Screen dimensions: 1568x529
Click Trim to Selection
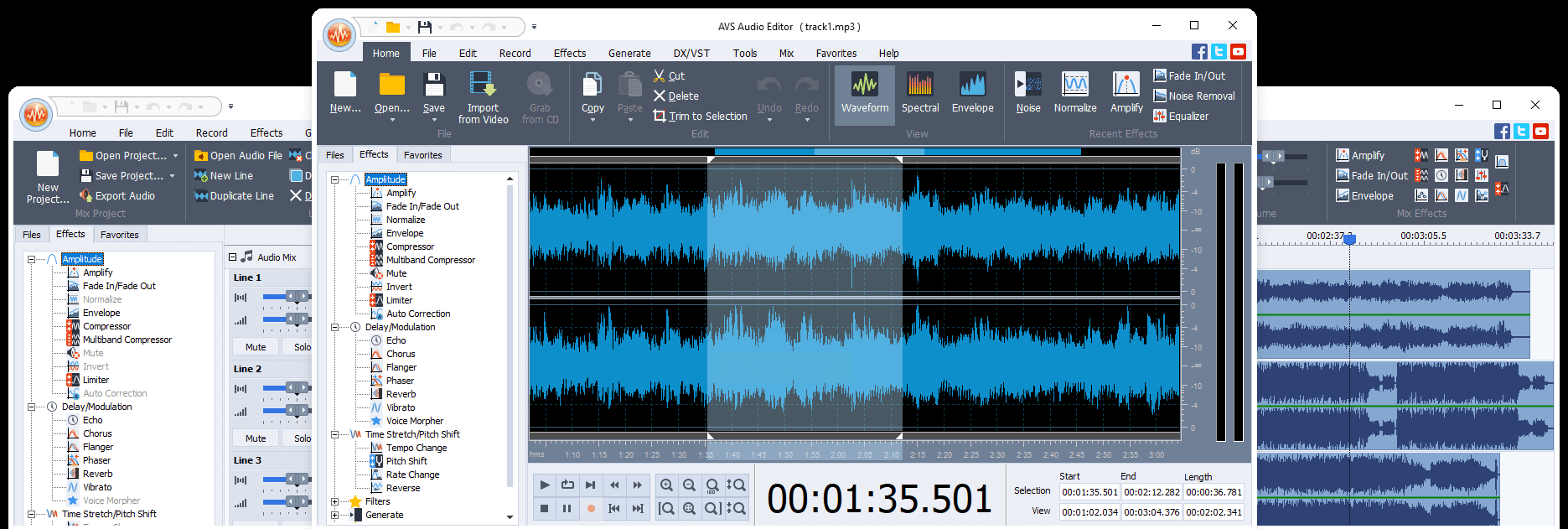701,117
